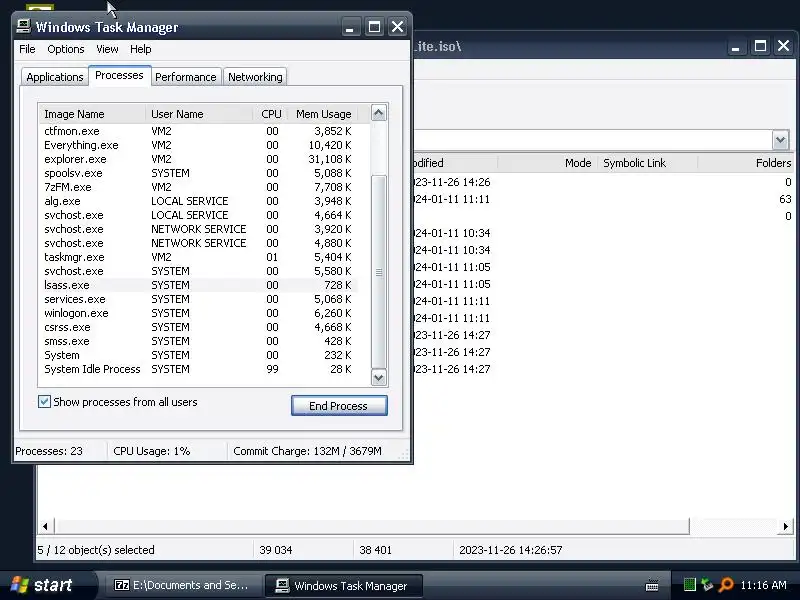The height and width of the screenshot is (600, 800).
Task: Click 5 / 12 object(s) selected status
Action: click(96, 550)
